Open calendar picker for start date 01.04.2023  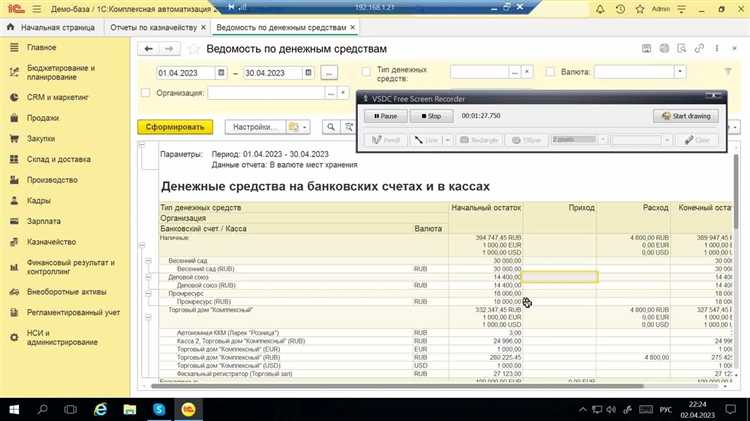(x=220, y=72)
